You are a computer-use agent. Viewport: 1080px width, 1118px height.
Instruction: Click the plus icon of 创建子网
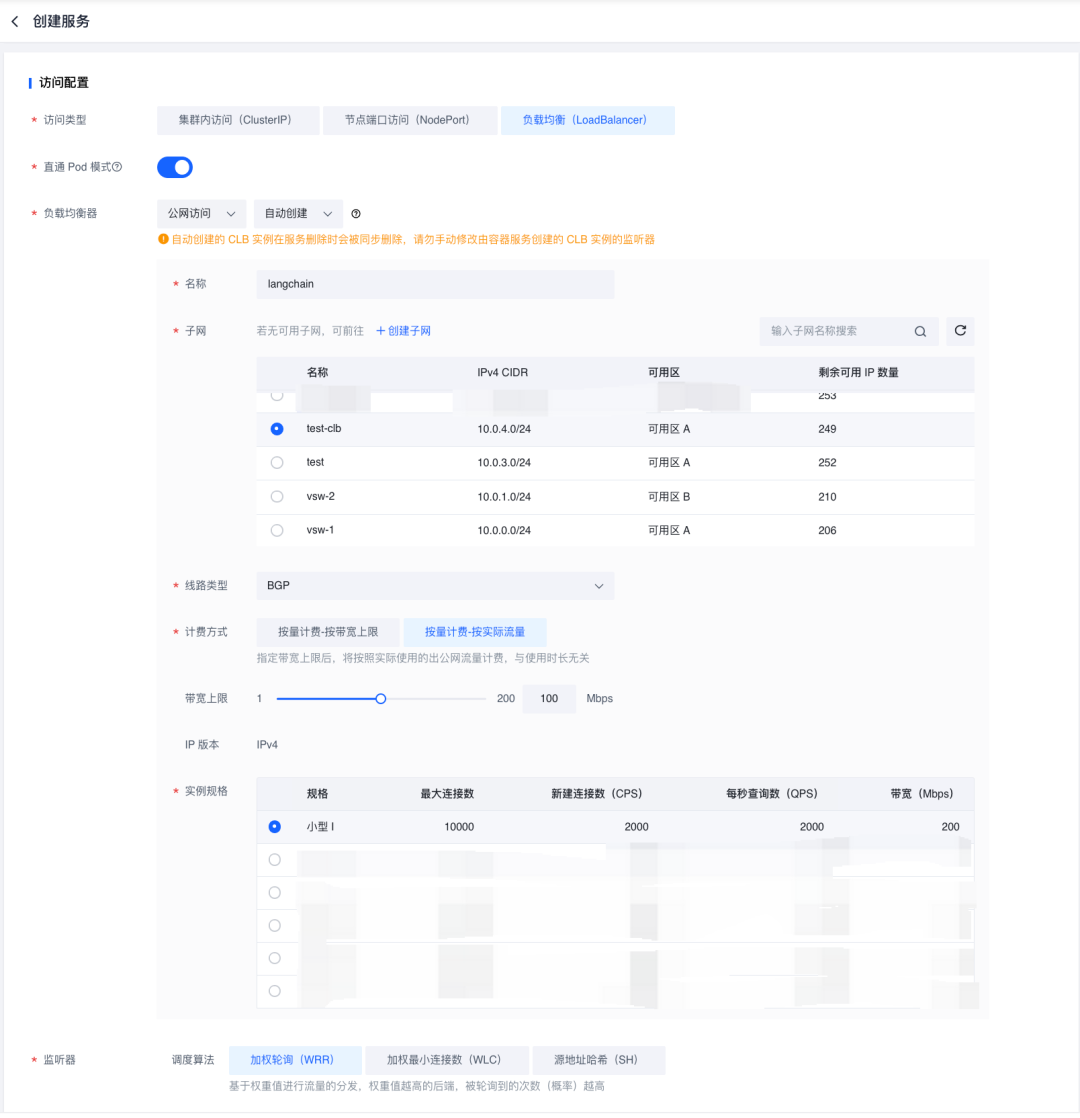[381, 331]
